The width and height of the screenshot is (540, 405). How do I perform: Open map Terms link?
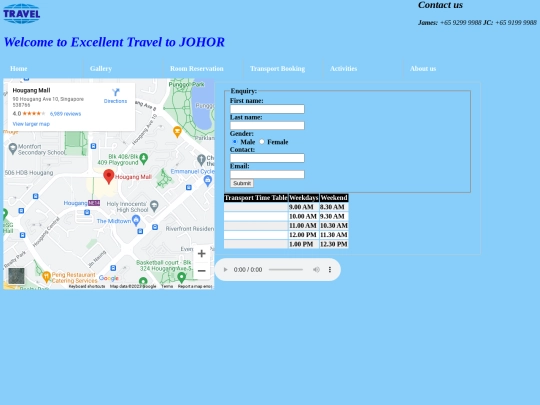point(167,286)
